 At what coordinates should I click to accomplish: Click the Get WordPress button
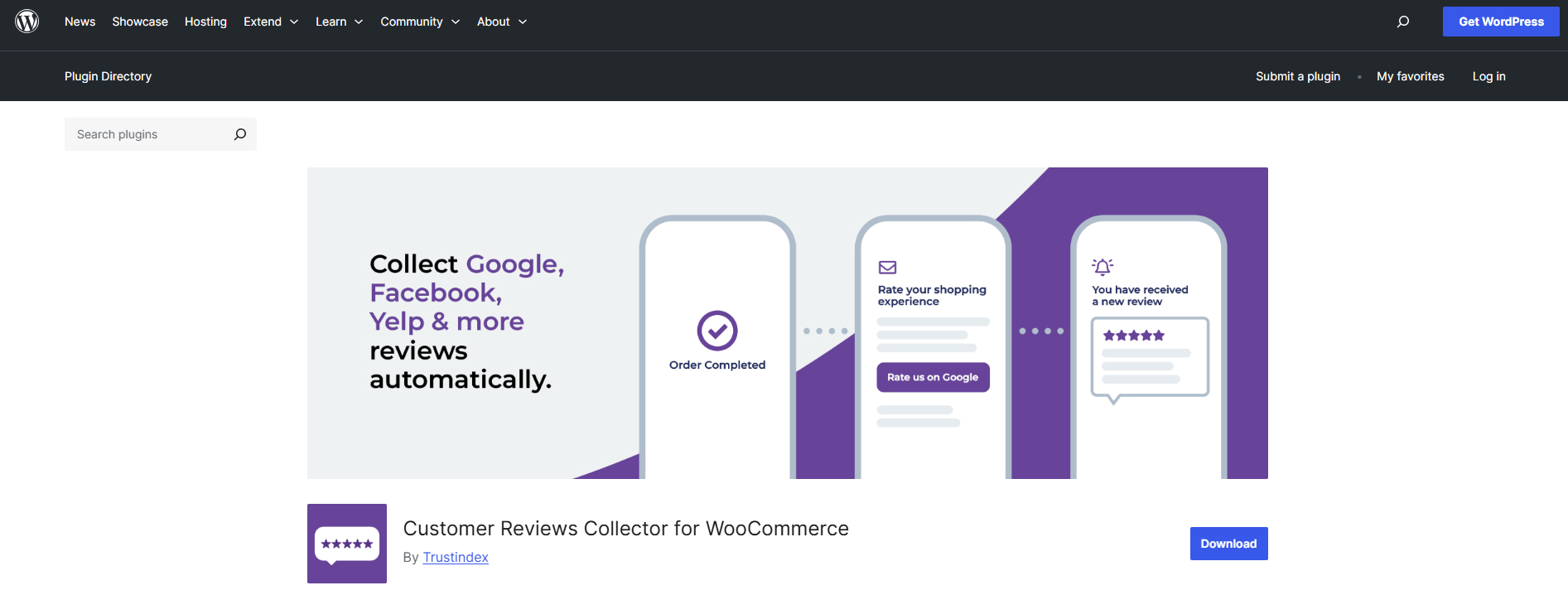[1500, 22]
